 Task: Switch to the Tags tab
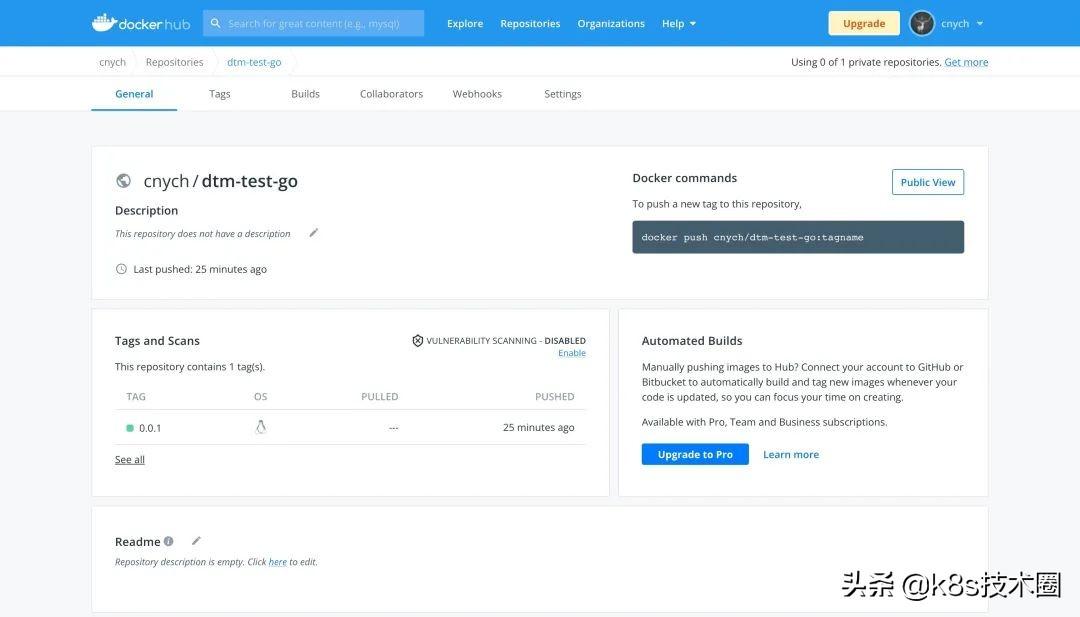220,94
